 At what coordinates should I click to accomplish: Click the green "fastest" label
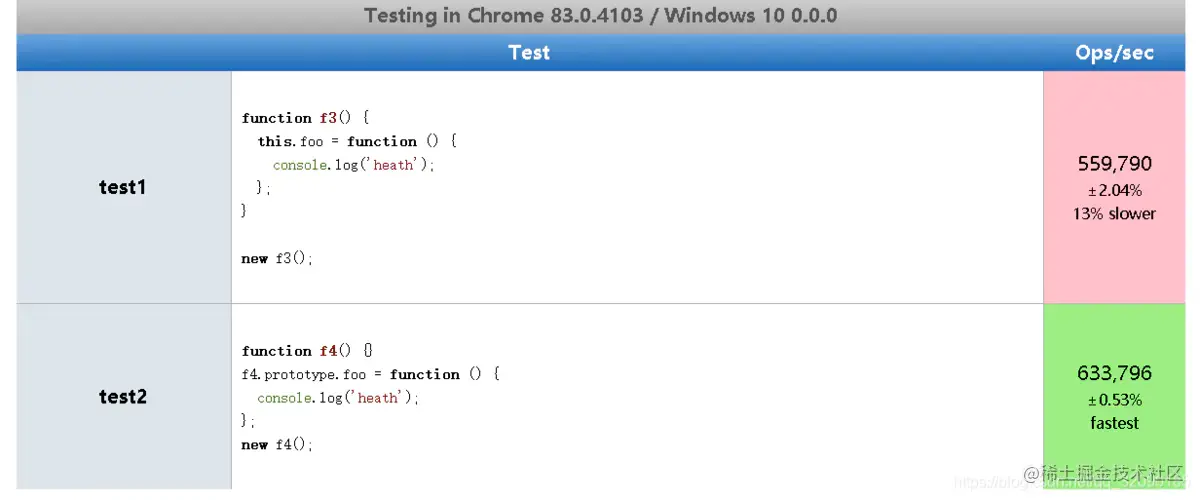coord(1114,423)
